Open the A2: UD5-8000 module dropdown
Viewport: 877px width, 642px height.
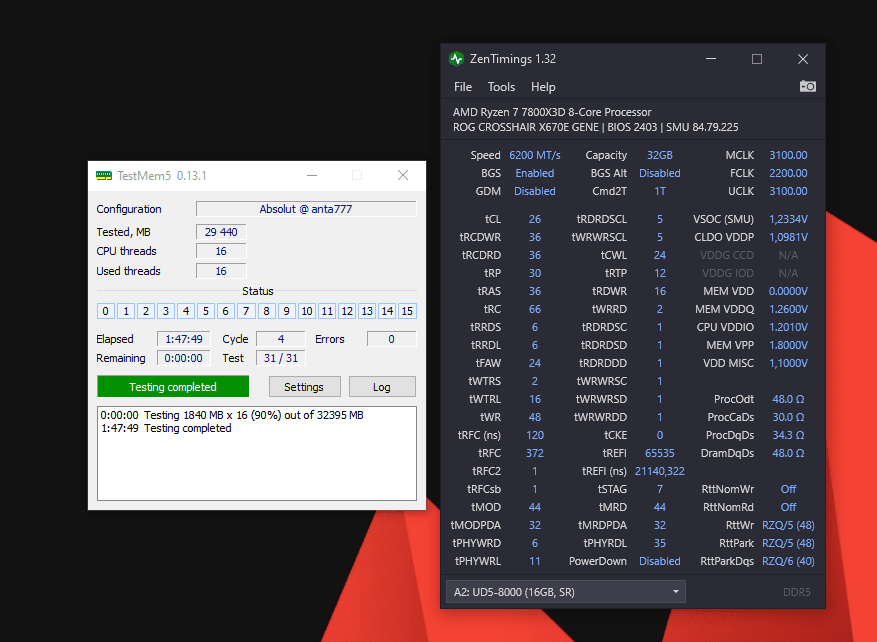(x=565, y=592)
